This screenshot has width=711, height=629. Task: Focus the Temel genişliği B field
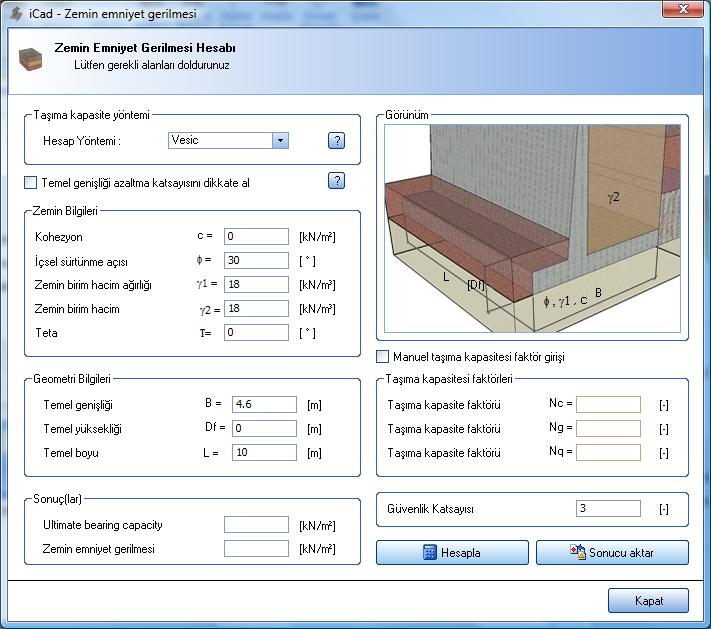pyautogui.click(x=264, y=404)
